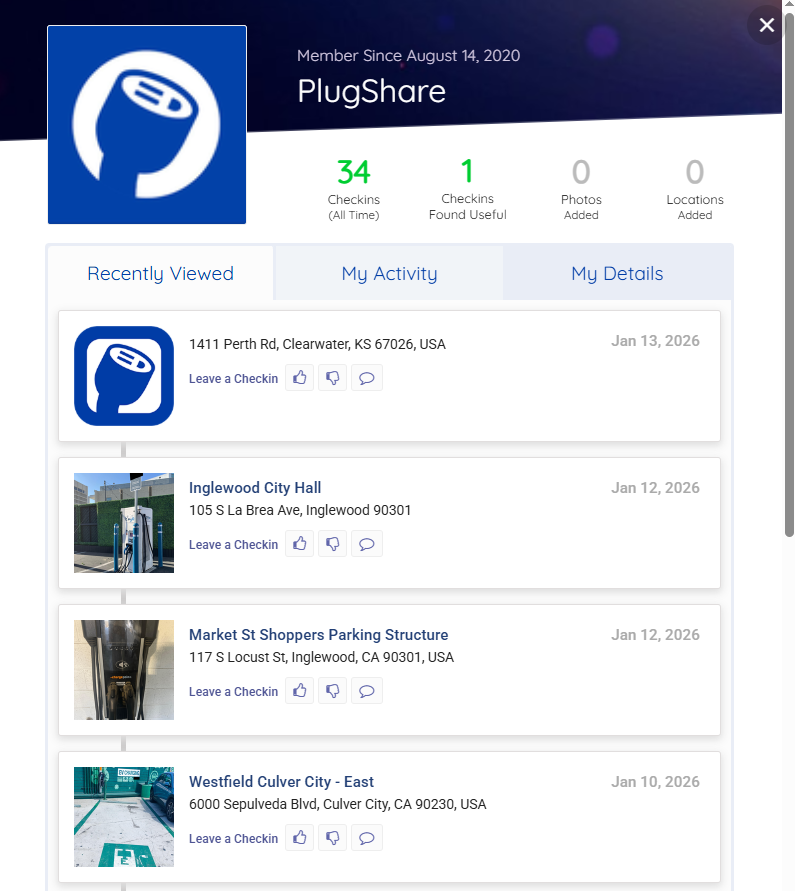The height and width of the screenshot is (891, 795).
Task: Open the My Details tab
Action: click(617, 274)
